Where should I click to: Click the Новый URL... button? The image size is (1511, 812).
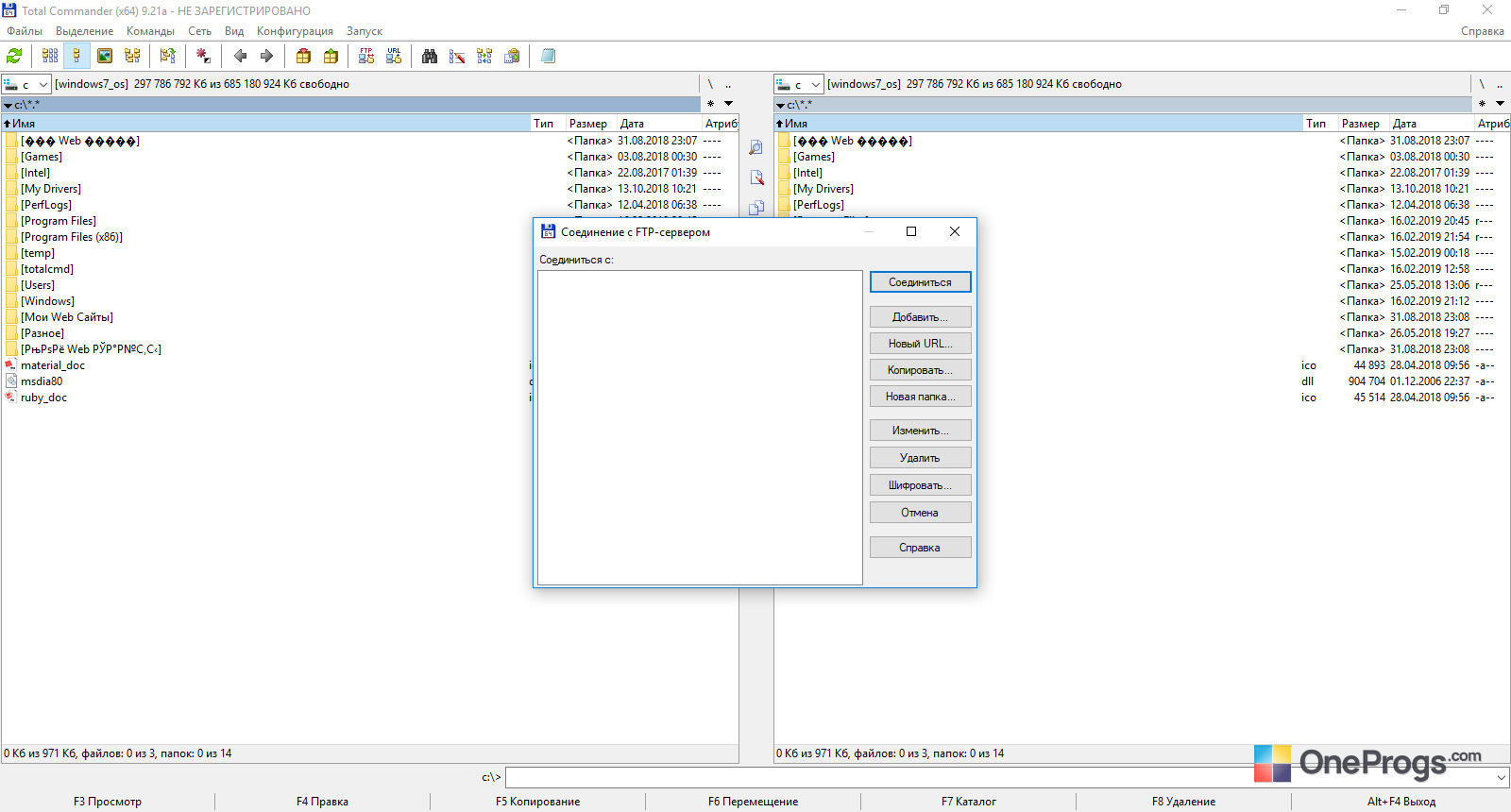tap(920, 344)
